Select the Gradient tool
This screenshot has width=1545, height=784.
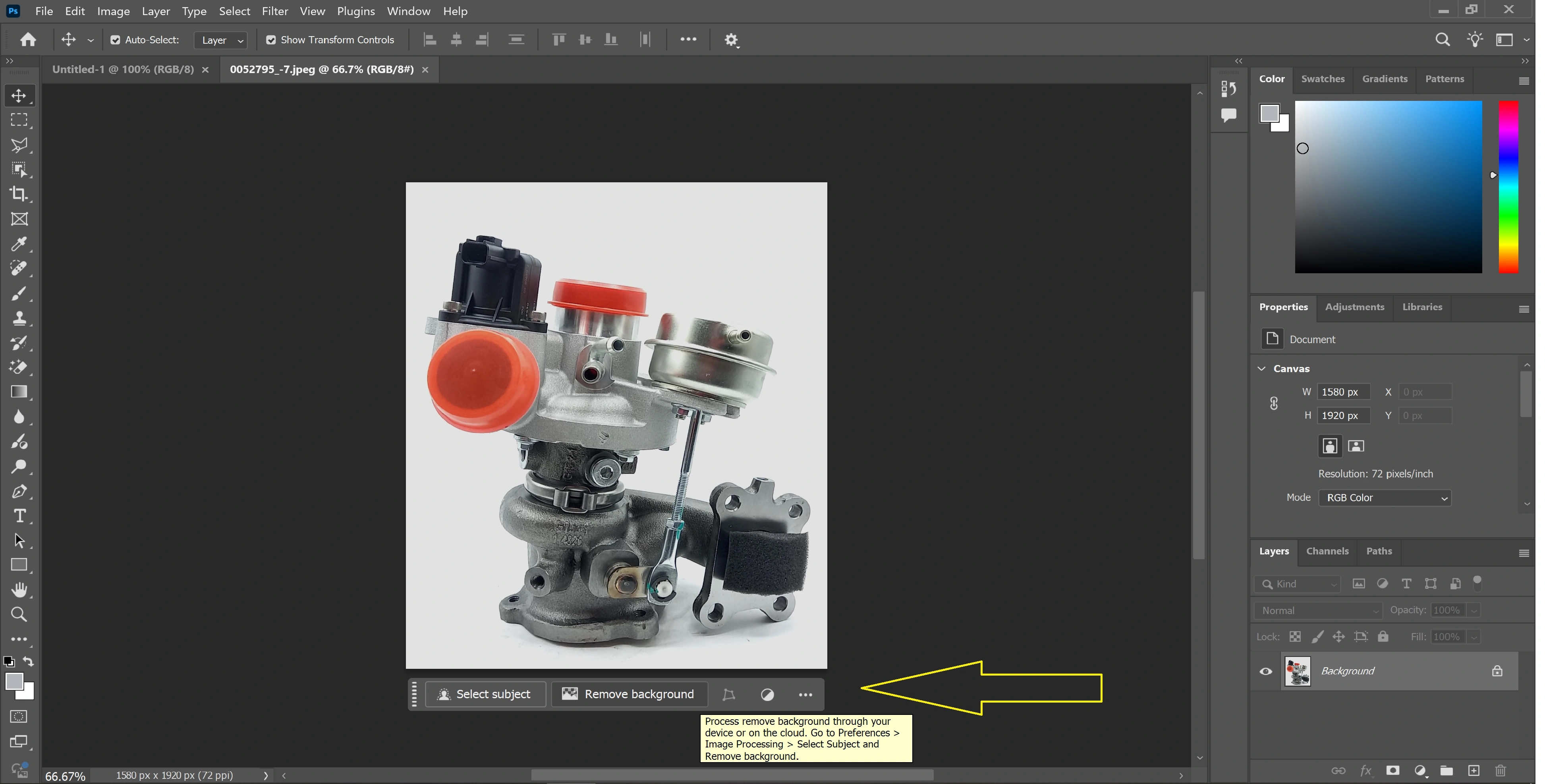click(x=19, y=392)
